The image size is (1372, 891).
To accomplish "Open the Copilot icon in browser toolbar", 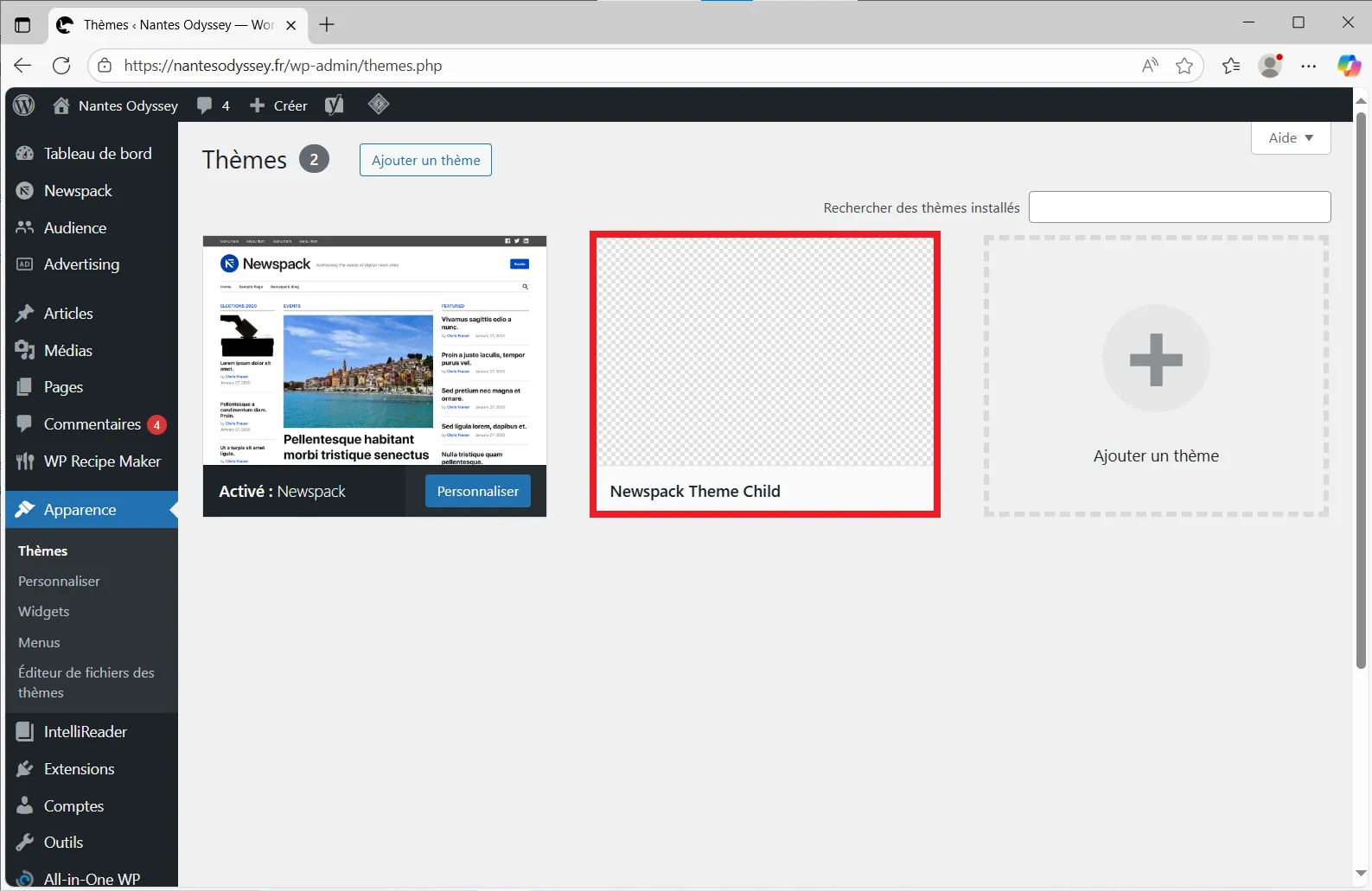I will pos(1348,66).
